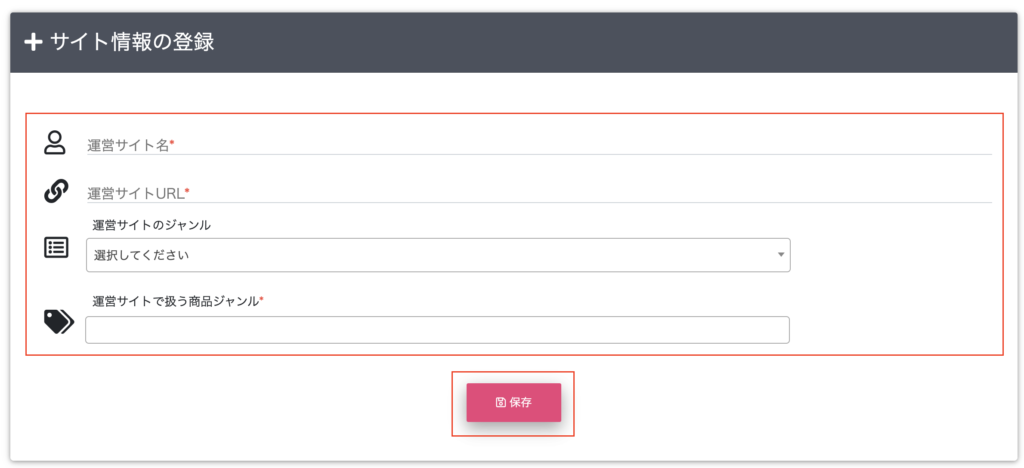Screen dimensions: 1024x468
Task: Click the pink 保存 button
Action: pos(513,403)
